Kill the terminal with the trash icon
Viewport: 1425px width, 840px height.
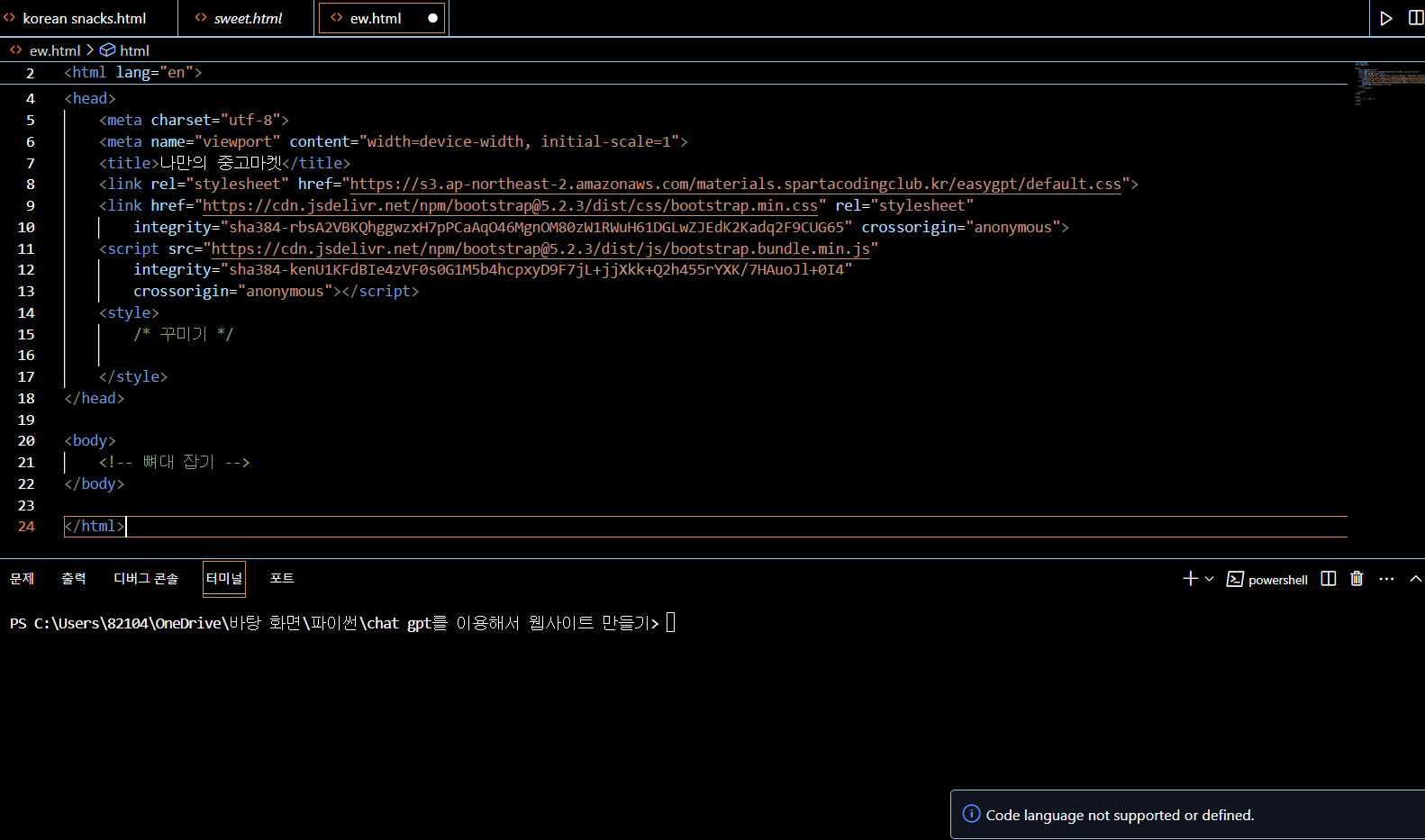1357,579
